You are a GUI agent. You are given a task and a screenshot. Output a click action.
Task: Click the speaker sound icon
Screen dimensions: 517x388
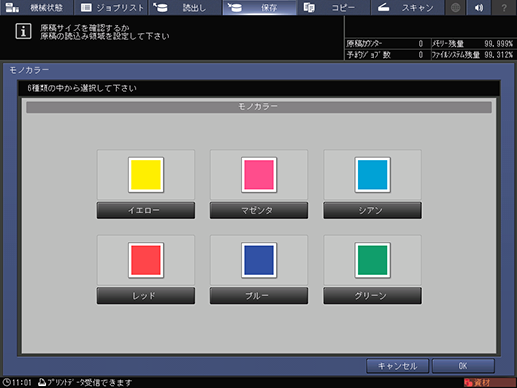coord(479,7)
